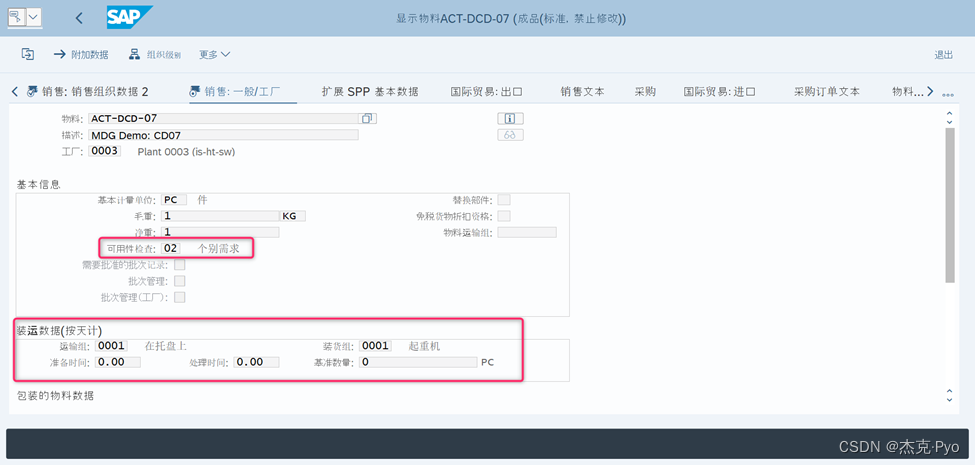Click the material number field ACT-DCD-07
This screenshot has width=975, height=465.
[x=223, y=118]
